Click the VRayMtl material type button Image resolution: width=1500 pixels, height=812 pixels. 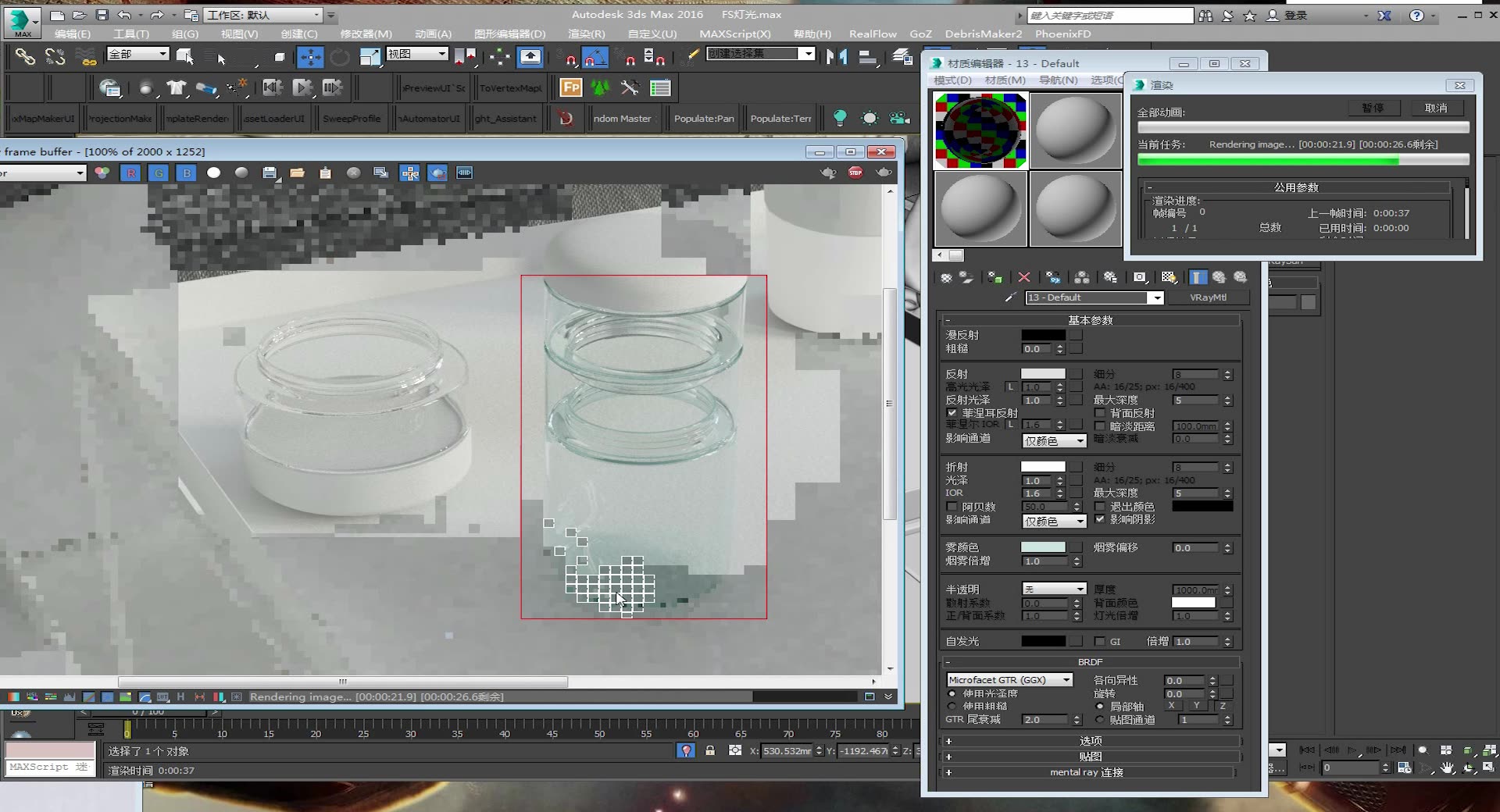point(1208,297)
